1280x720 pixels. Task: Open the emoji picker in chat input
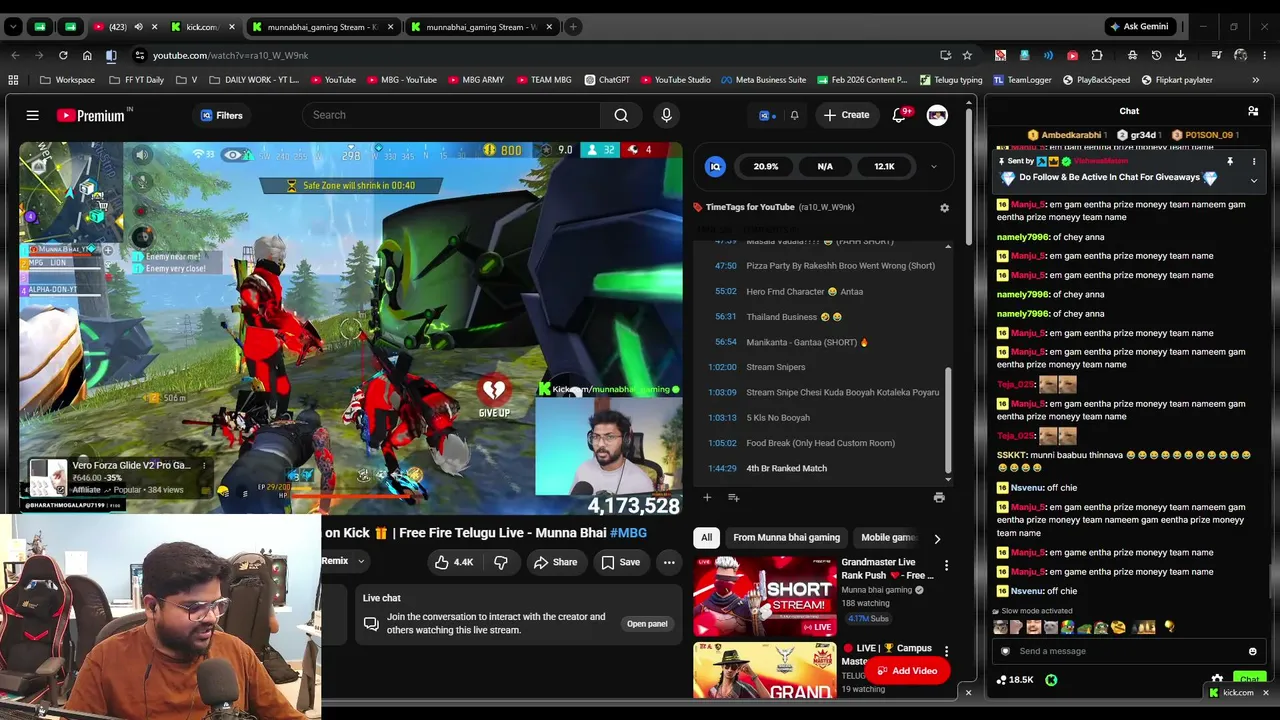1252,651
